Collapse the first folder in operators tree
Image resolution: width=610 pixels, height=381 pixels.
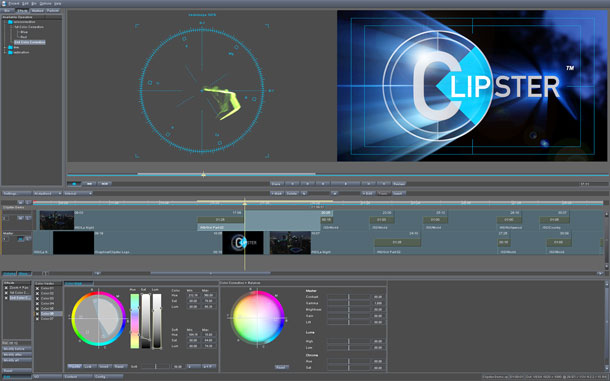pos(5,22)
